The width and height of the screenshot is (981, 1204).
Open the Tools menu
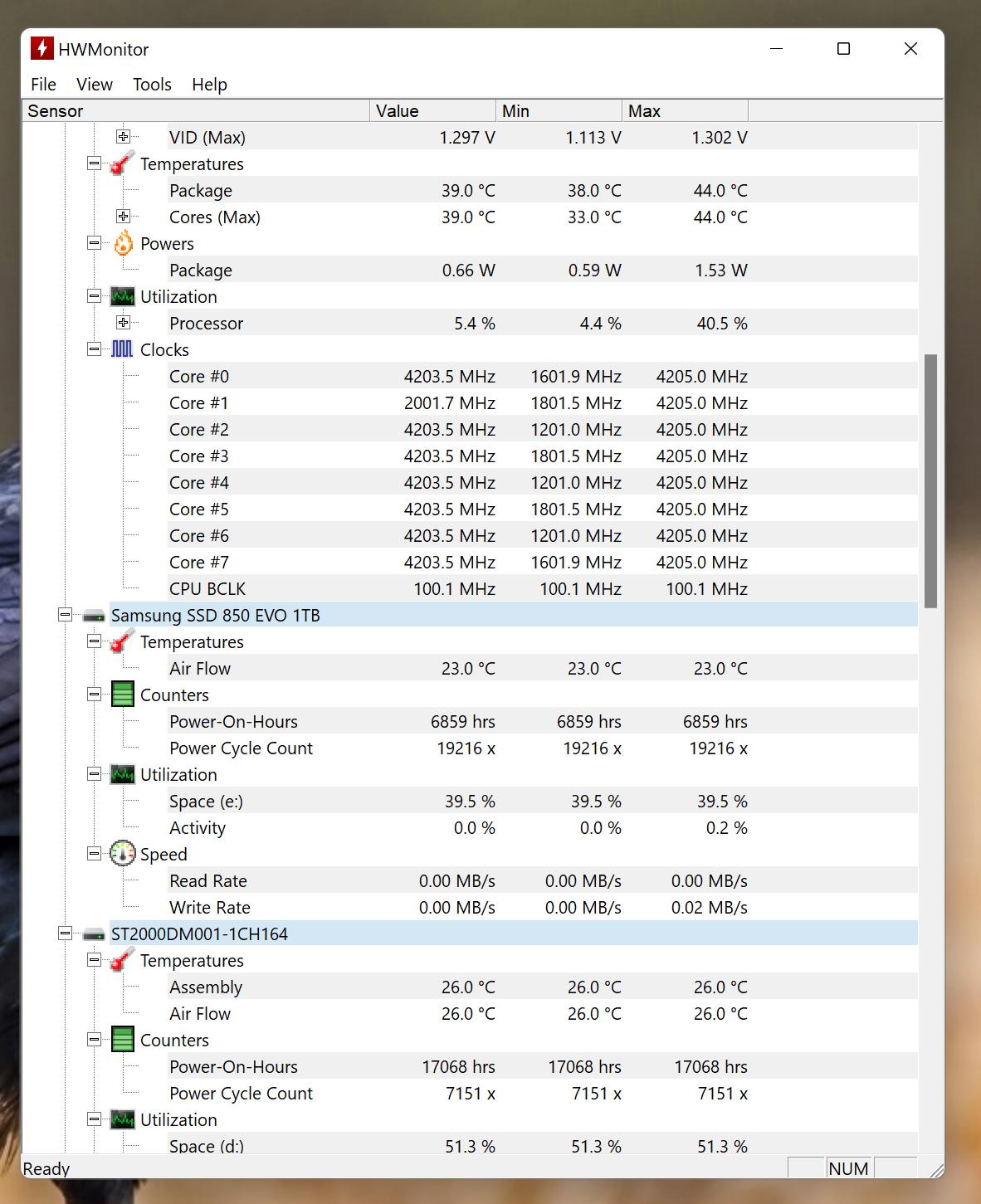(152, 85)
